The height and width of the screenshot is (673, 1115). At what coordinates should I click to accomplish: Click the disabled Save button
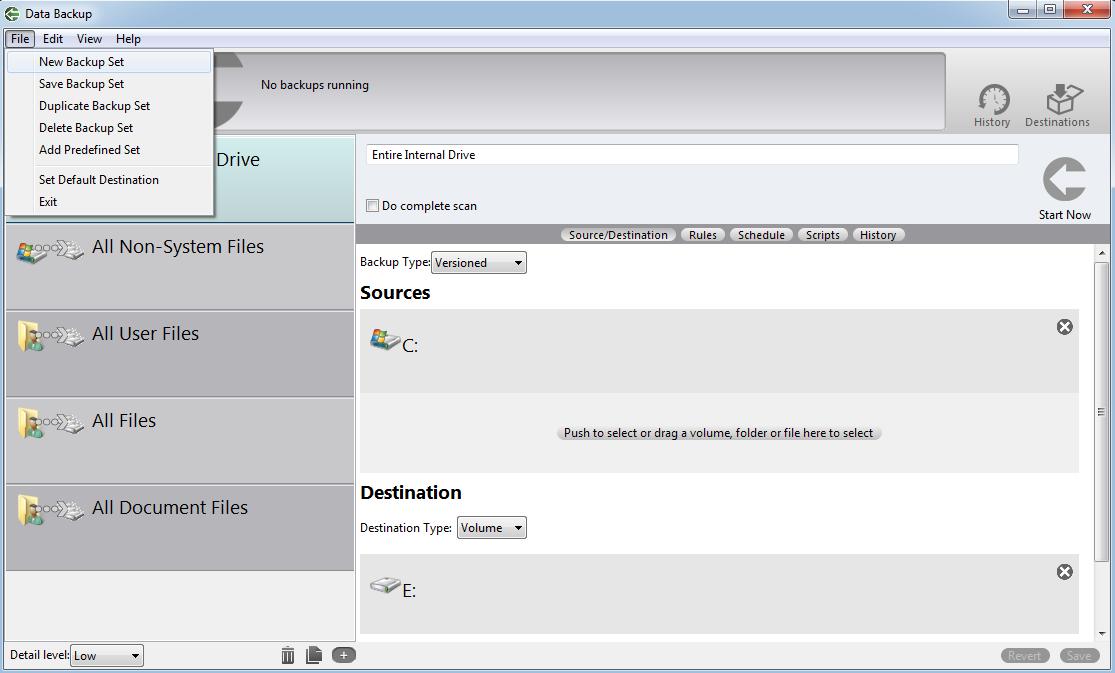1080,655
